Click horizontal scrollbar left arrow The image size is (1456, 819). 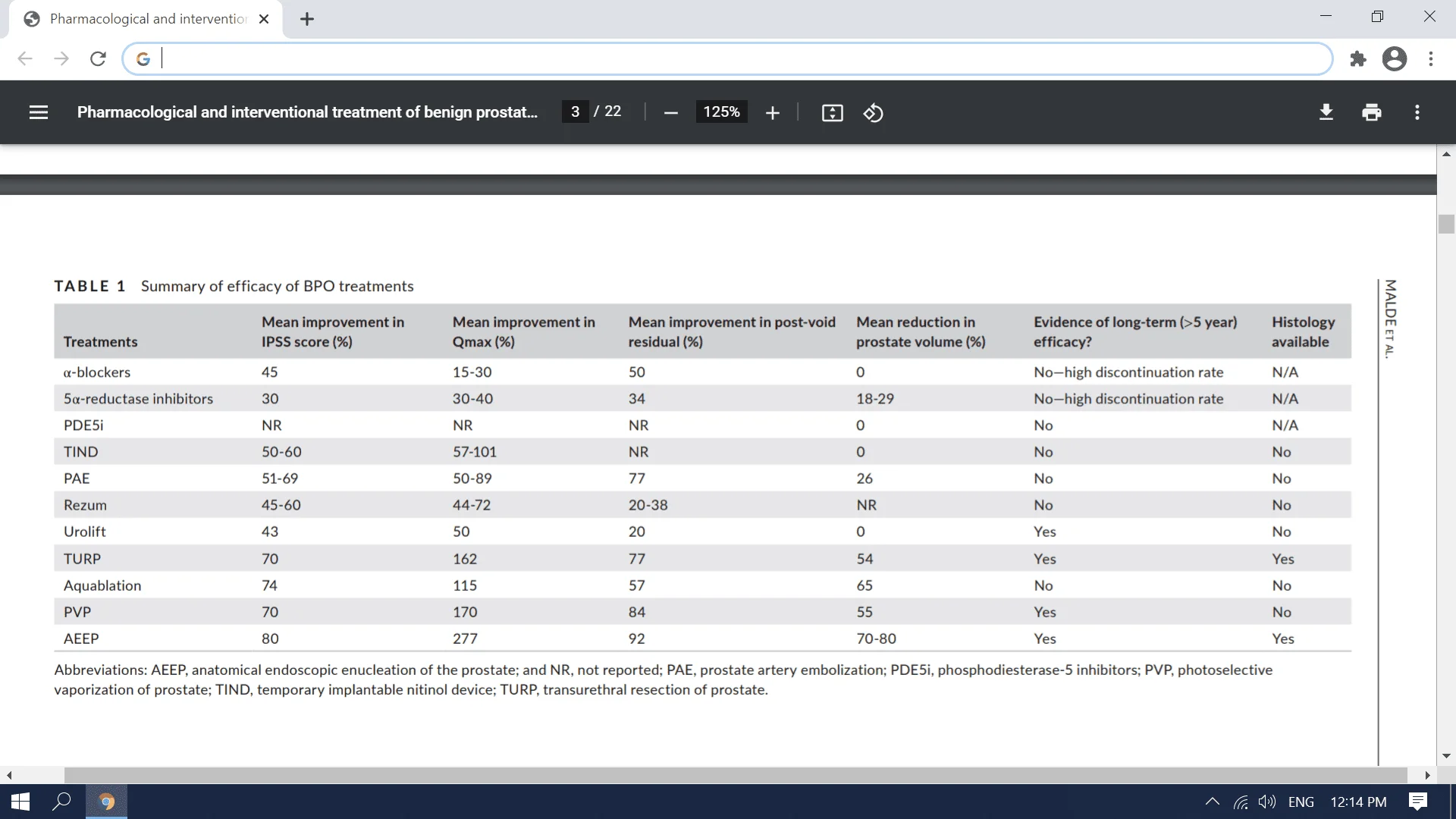pyautogui.click(x=9, y=775)
